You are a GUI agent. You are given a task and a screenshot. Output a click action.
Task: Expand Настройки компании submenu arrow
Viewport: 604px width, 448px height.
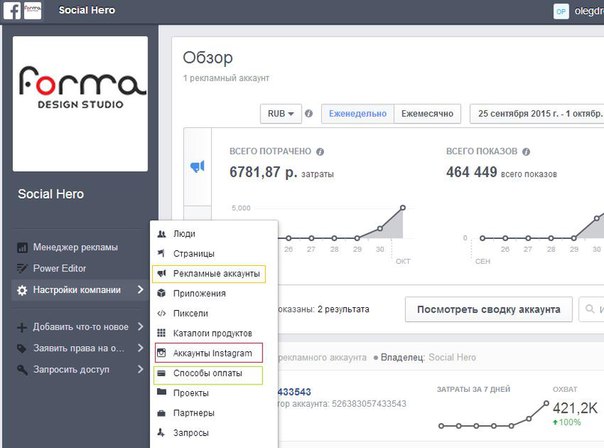point(141,290)
